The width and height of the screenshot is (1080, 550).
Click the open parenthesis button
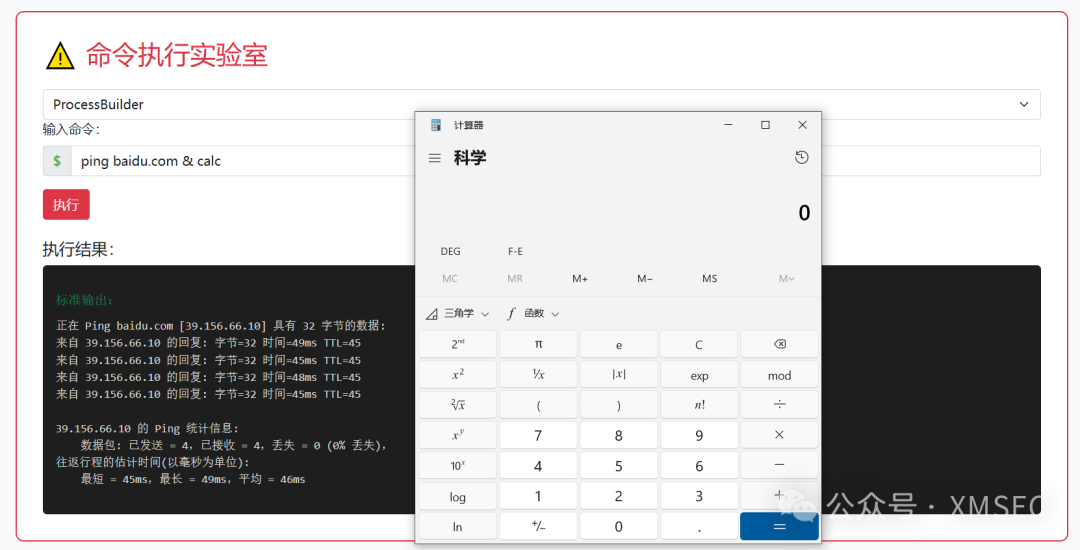[539, 405]
